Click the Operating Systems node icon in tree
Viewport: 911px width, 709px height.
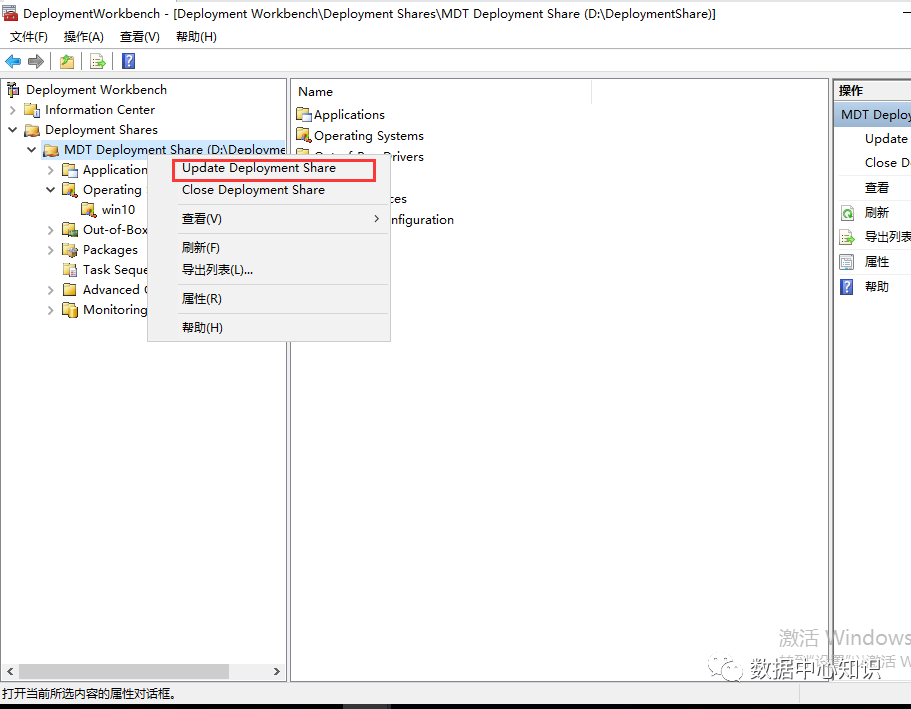[70, 190]
